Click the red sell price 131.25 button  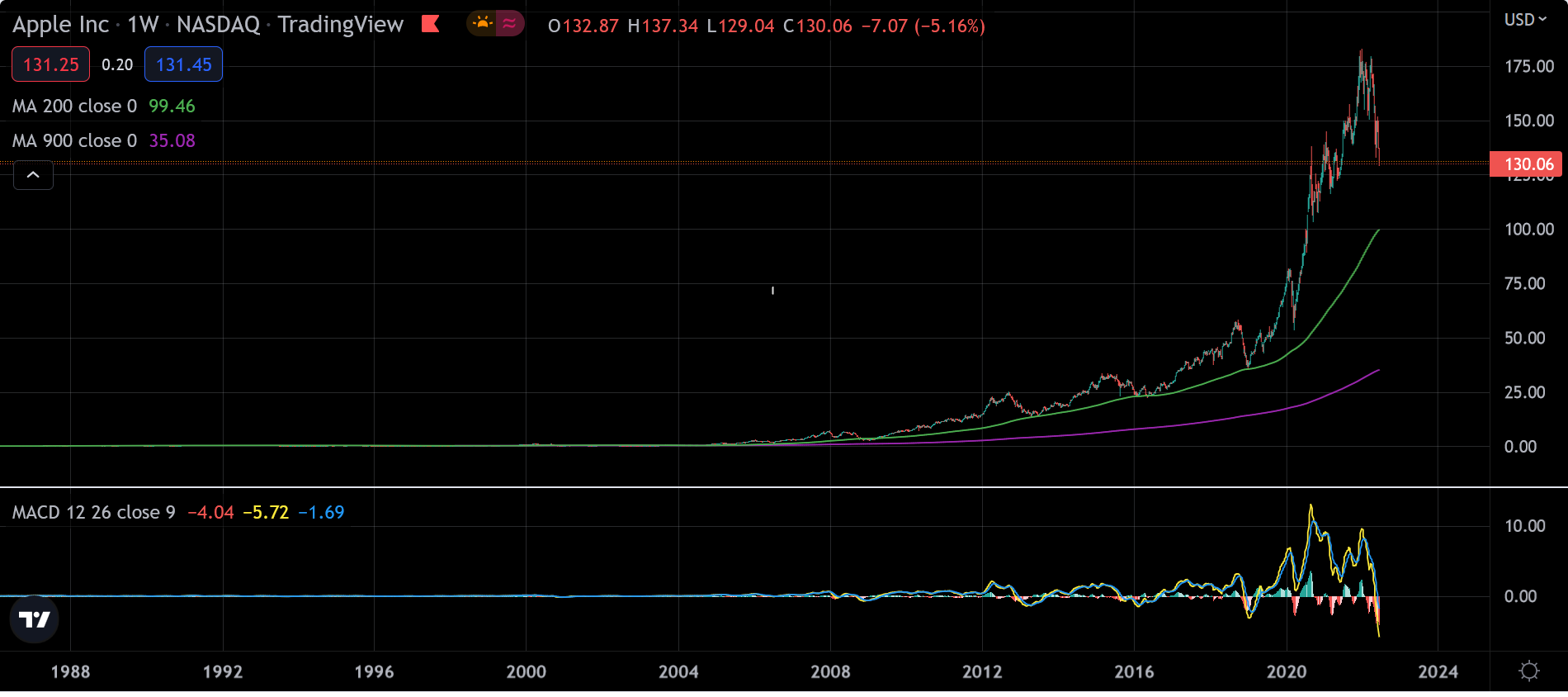click(x=50, y=64)
